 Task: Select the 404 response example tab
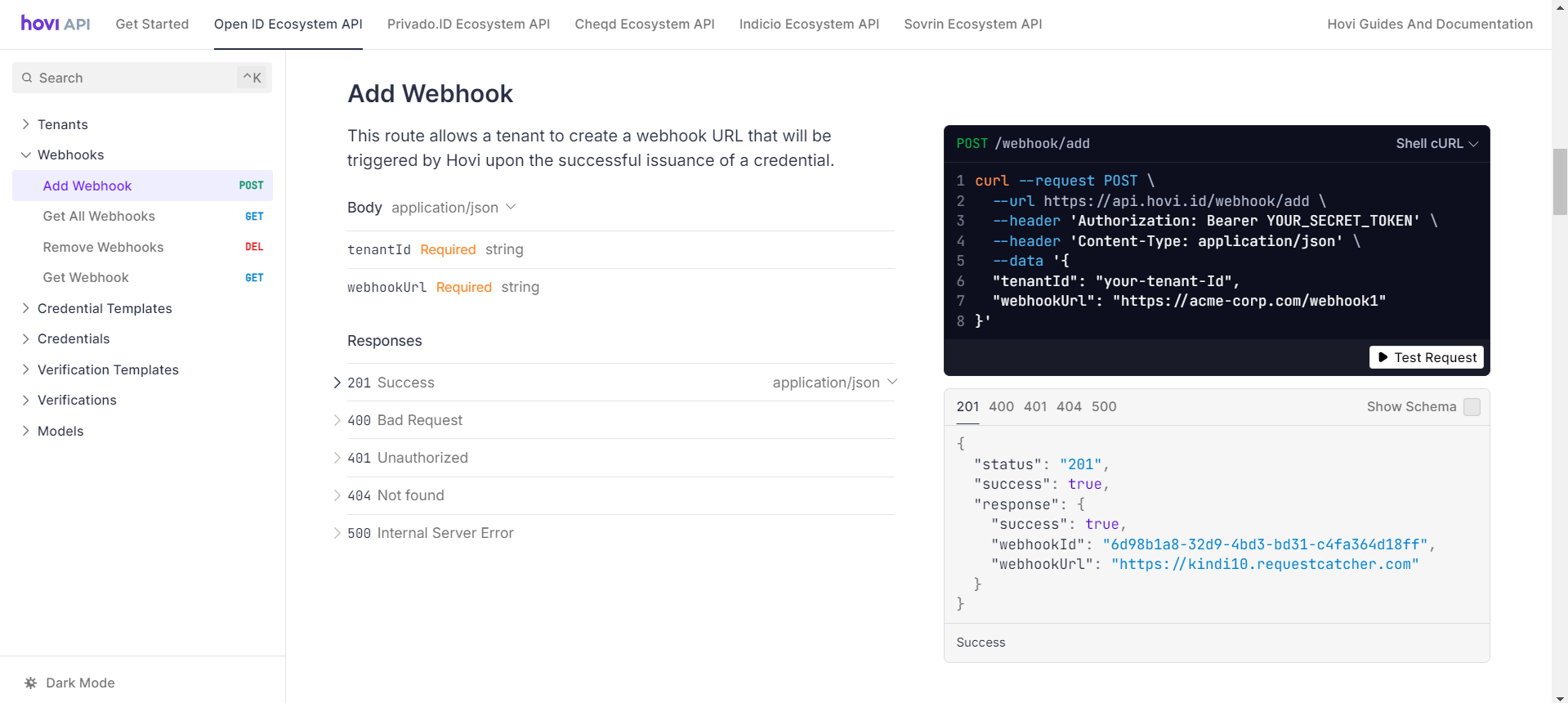(x=1069, y=406)
